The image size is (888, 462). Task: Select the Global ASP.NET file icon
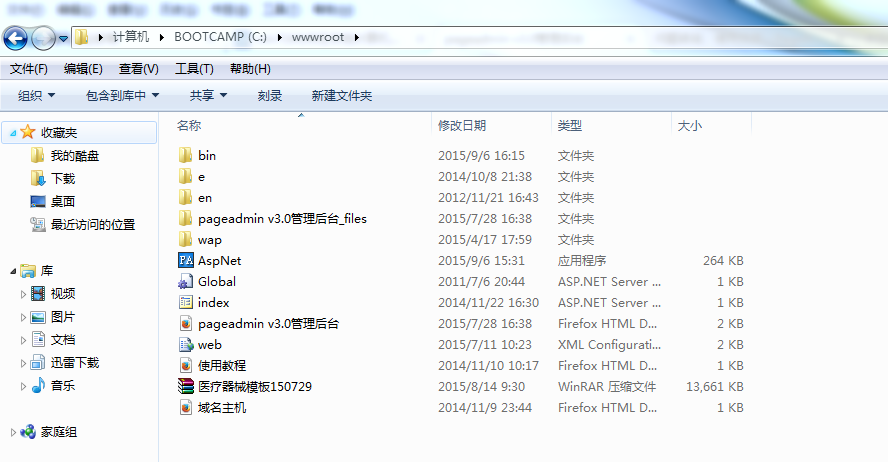point(185,282)
